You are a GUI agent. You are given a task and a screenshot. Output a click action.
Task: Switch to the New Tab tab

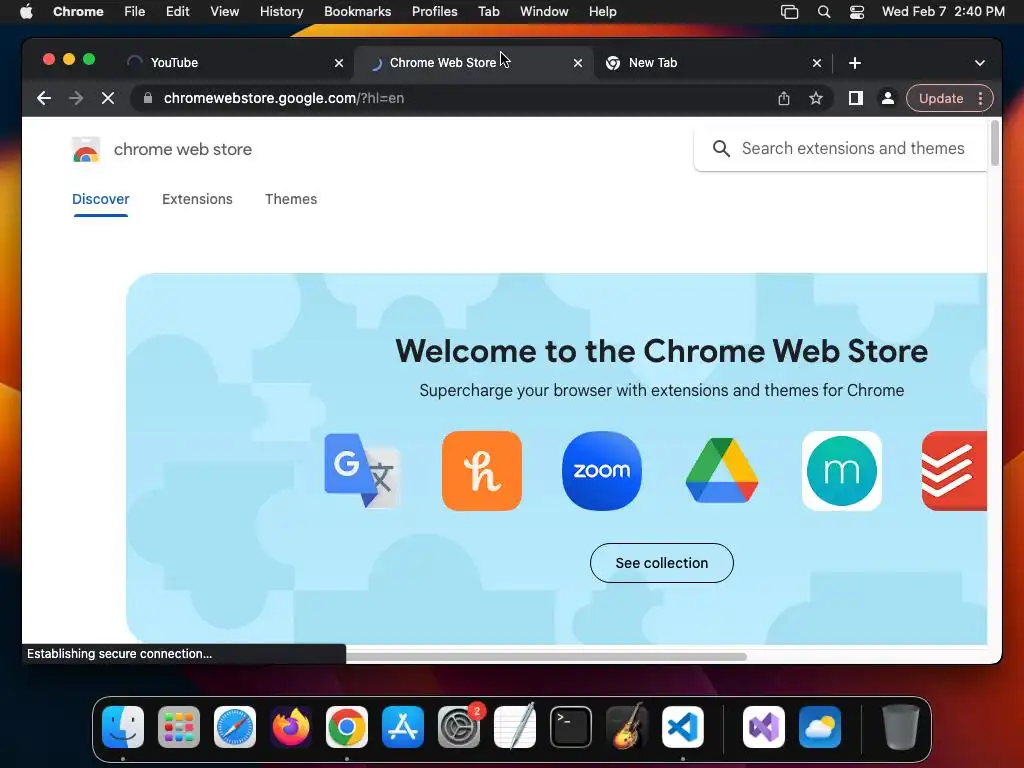(711, 63)
